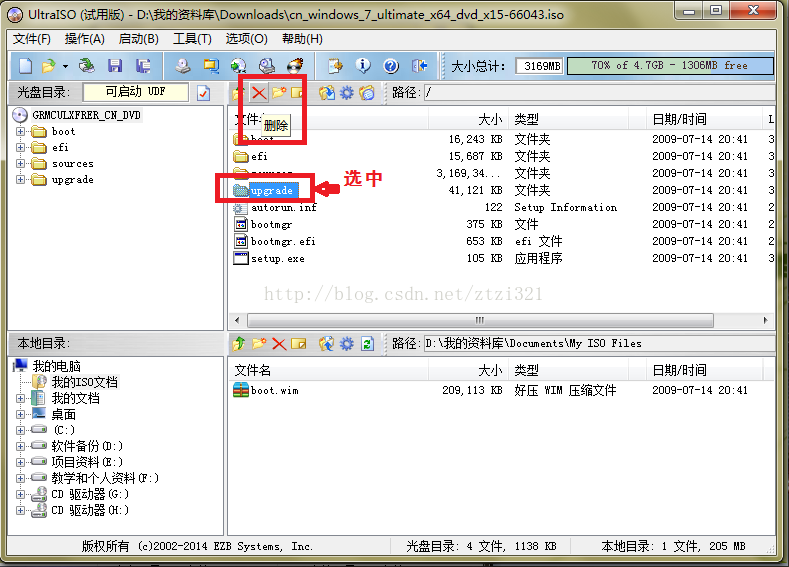This screenshot has height=567, width=789.
Task: Click the Extract icon in the image pane toolbar
Action: coord(327,93)
